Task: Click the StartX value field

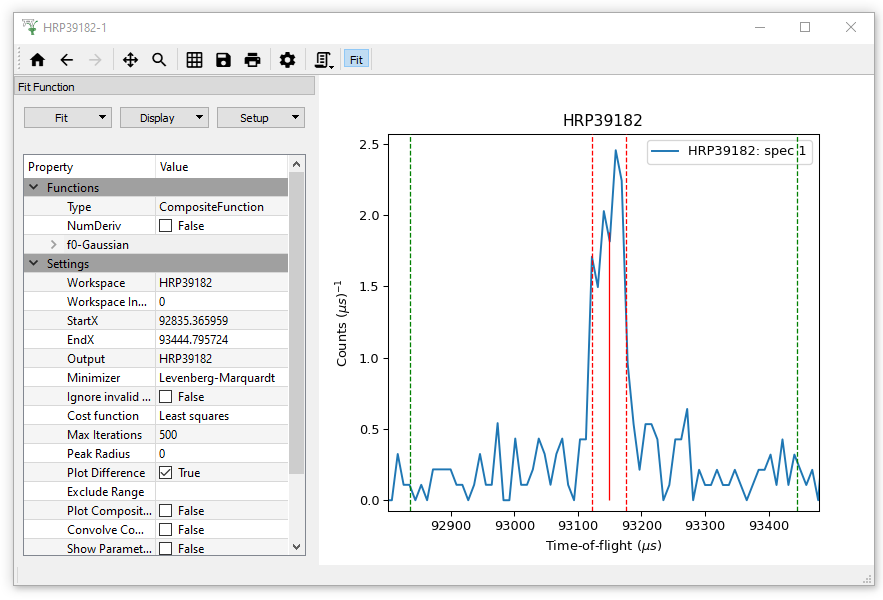Action: click(x=221, y=321)
